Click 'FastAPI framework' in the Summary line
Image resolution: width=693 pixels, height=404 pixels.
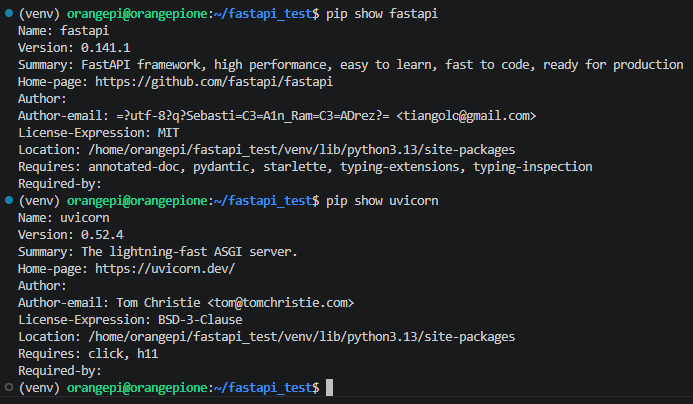141,65
